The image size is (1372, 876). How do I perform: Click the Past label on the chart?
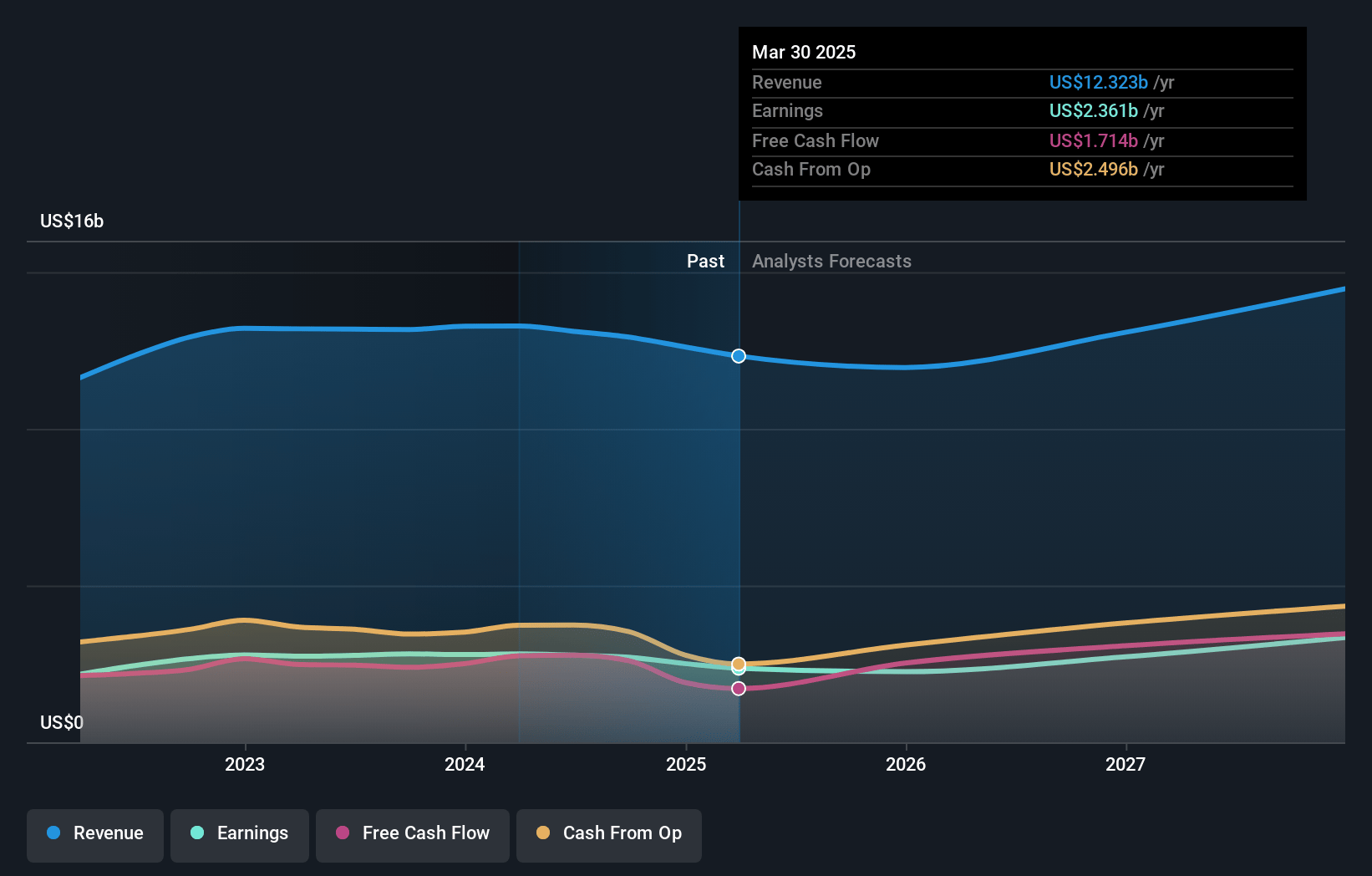tap(705, 261)
